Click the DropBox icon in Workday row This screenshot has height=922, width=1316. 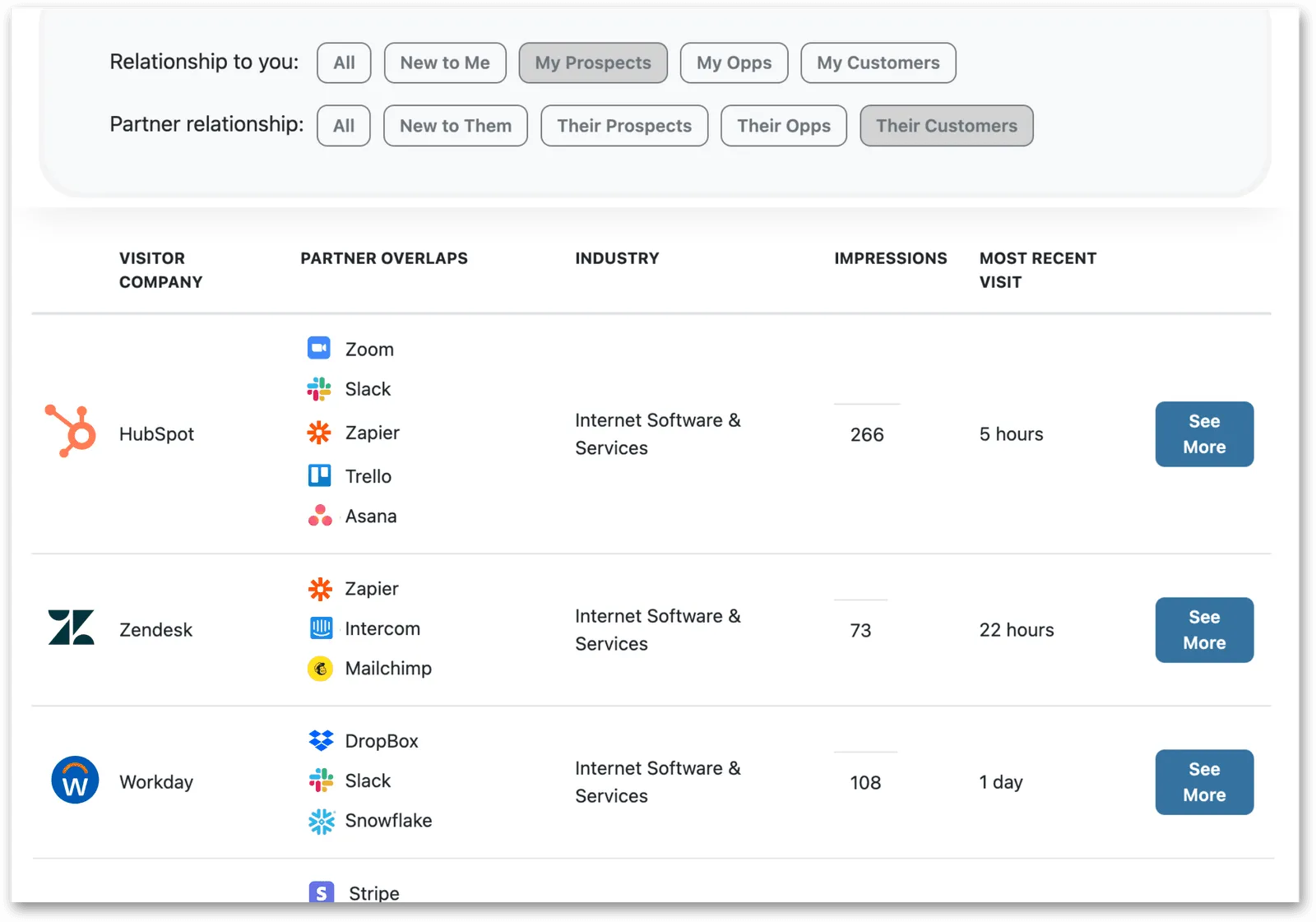pos(321,741)
